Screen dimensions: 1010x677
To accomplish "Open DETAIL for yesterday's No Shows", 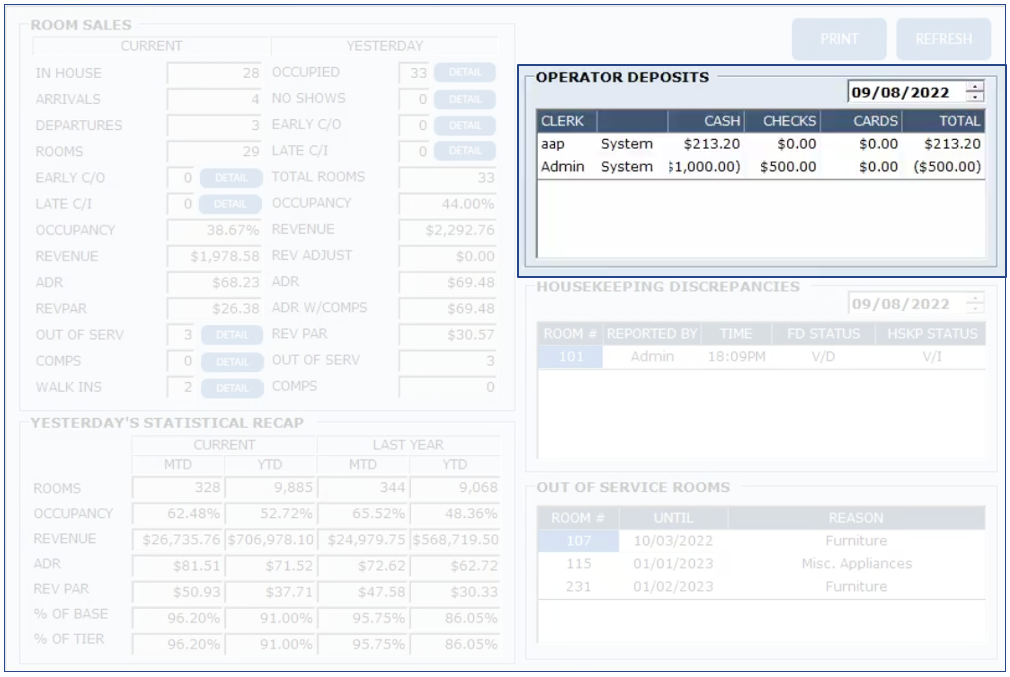I will click(x=464, y=99).
